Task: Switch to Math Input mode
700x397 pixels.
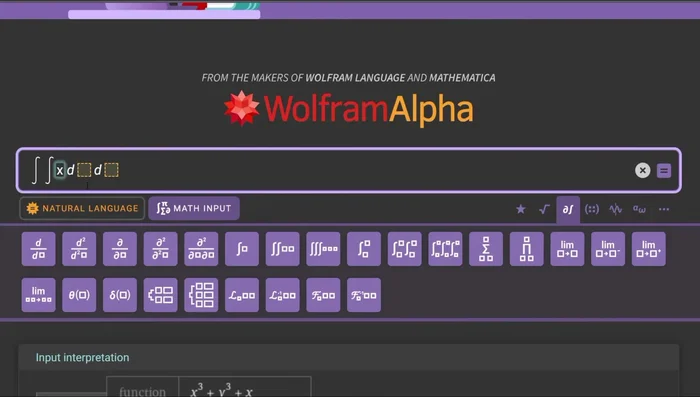Action: 194,208
